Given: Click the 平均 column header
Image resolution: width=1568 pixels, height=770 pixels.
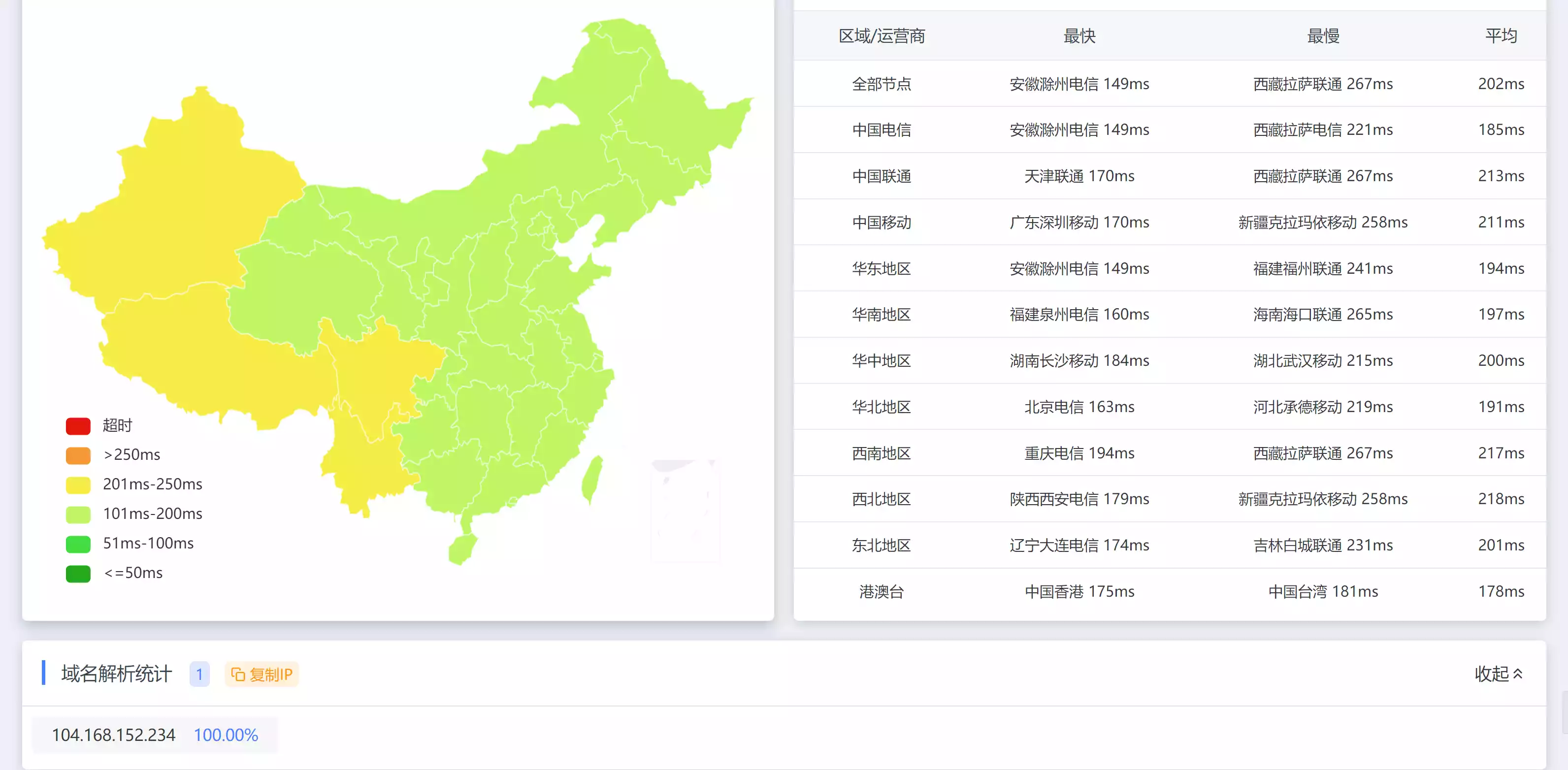Looking at the screenshot, I should coord(1501,36).
